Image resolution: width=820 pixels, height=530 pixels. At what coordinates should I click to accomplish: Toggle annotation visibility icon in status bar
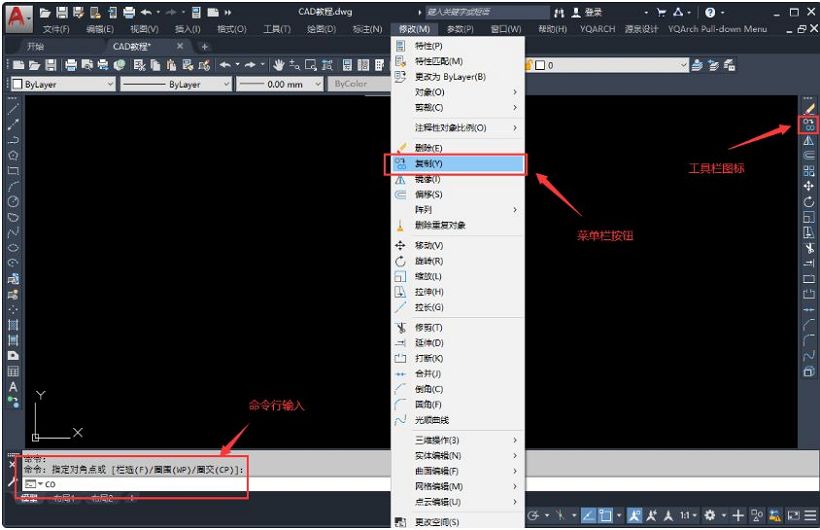pos(634,515)
